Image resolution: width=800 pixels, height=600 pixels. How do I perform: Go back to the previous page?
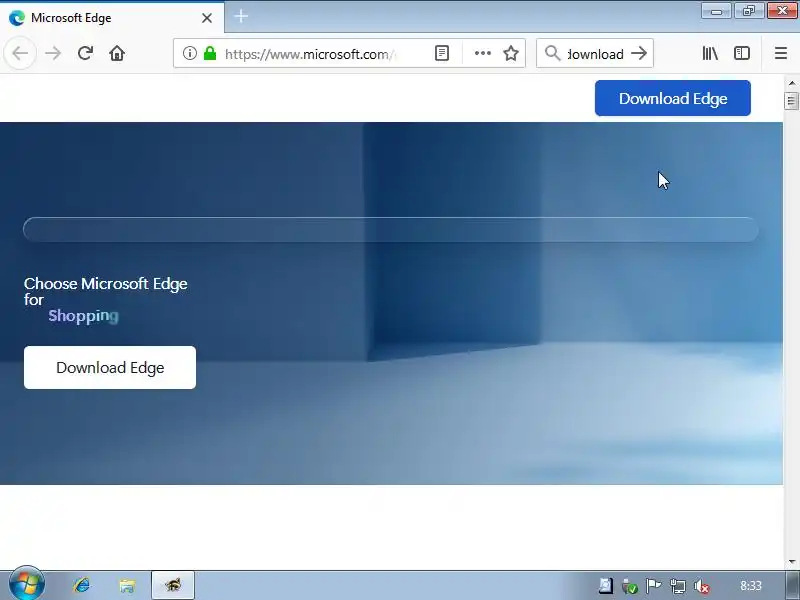pyautogui.click(x=20, y=53)
